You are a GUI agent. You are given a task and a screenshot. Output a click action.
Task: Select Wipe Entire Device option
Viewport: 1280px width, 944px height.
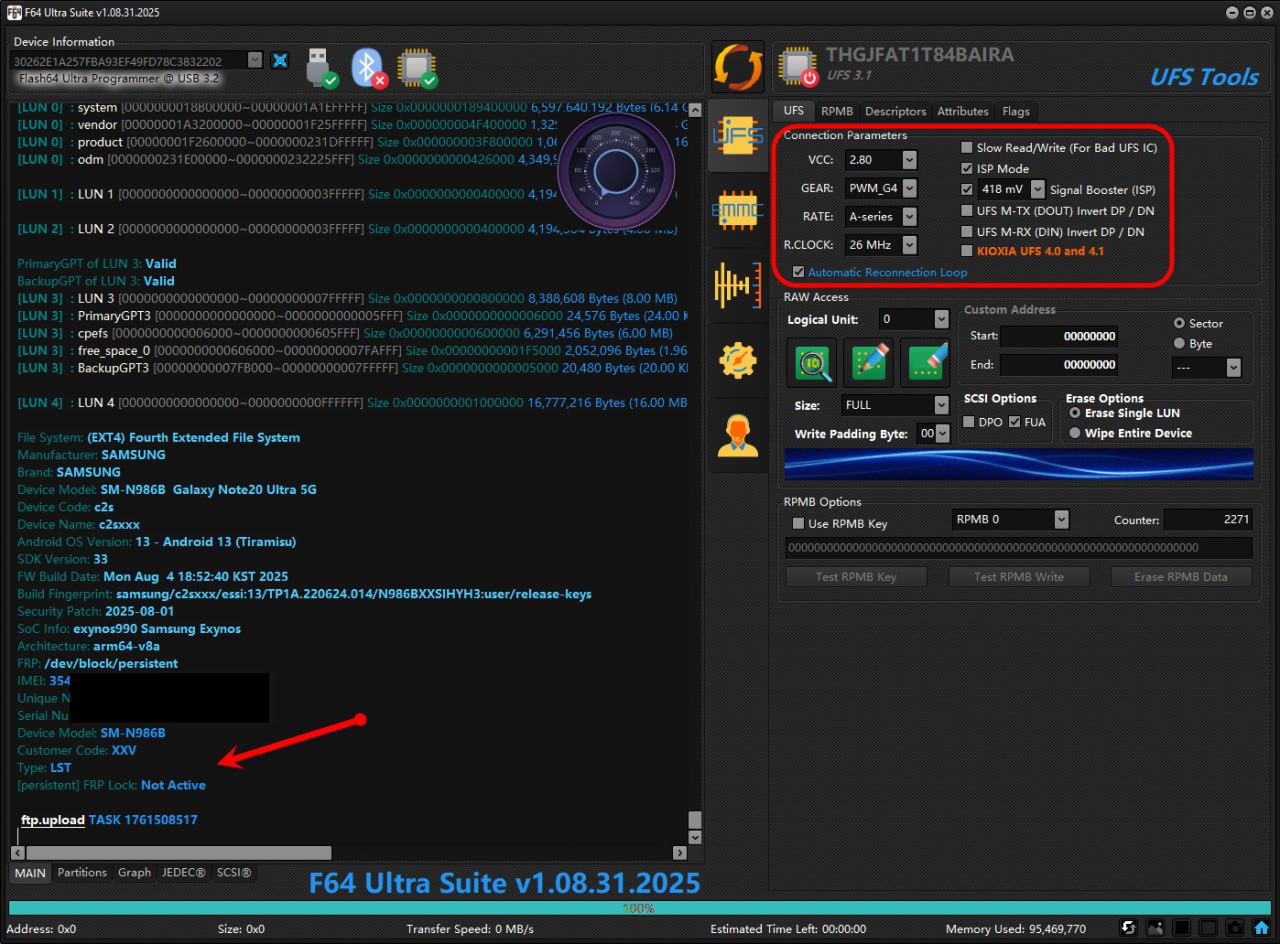coord(1075,434)
